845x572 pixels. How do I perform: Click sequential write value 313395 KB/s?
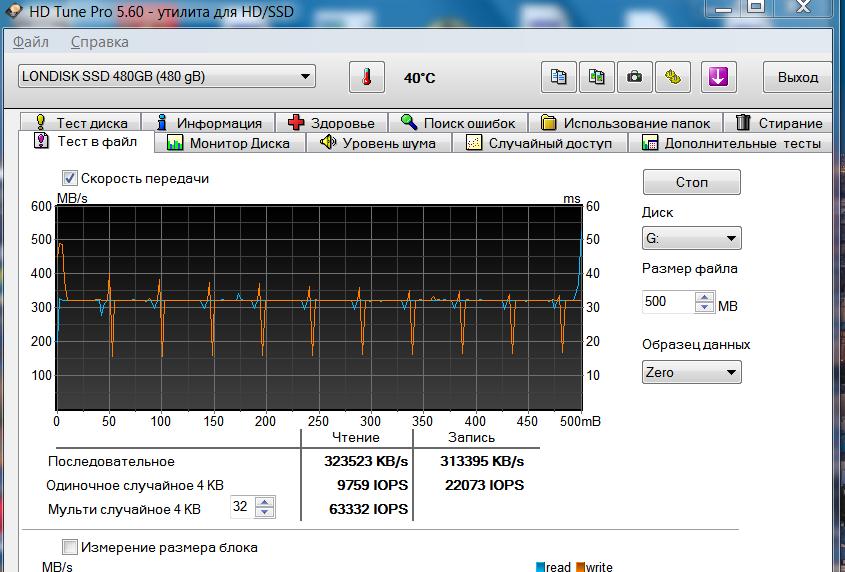[482, 461]
